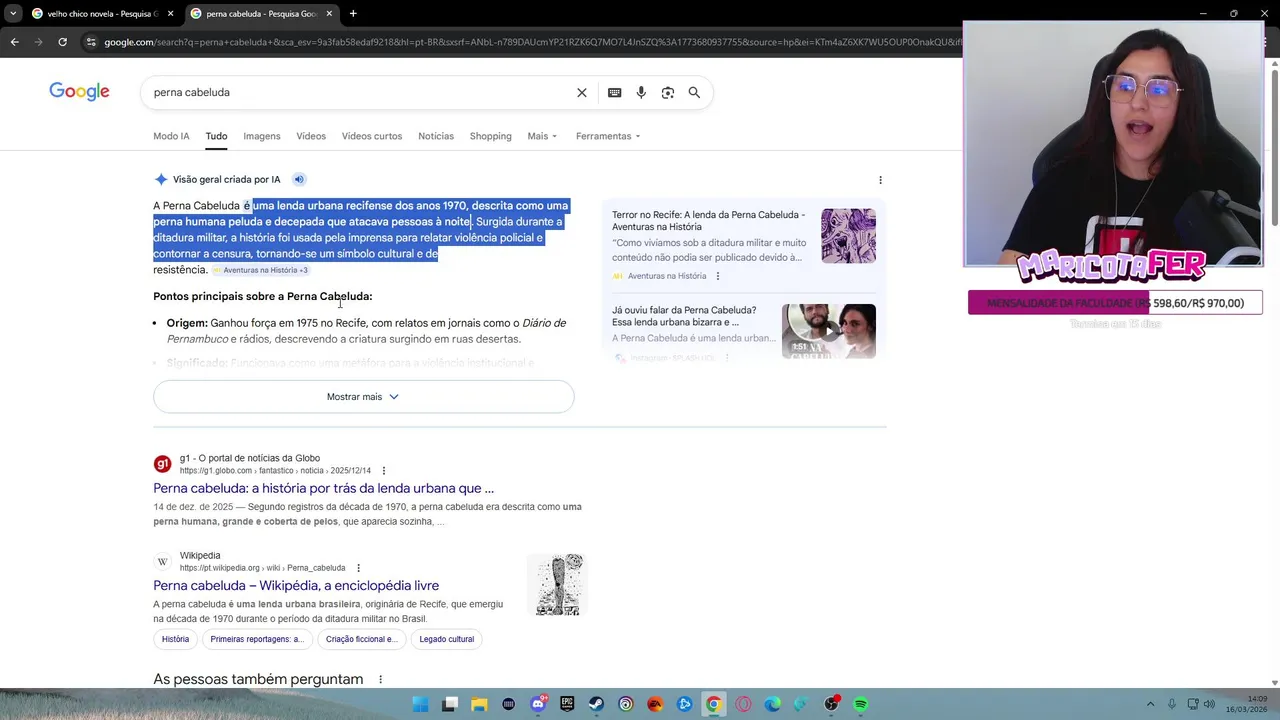This screenshot has width=1280, height=720.
Task: Start voice search with the microphone icon
Action: pyautogui.click(x=641, y=92)
